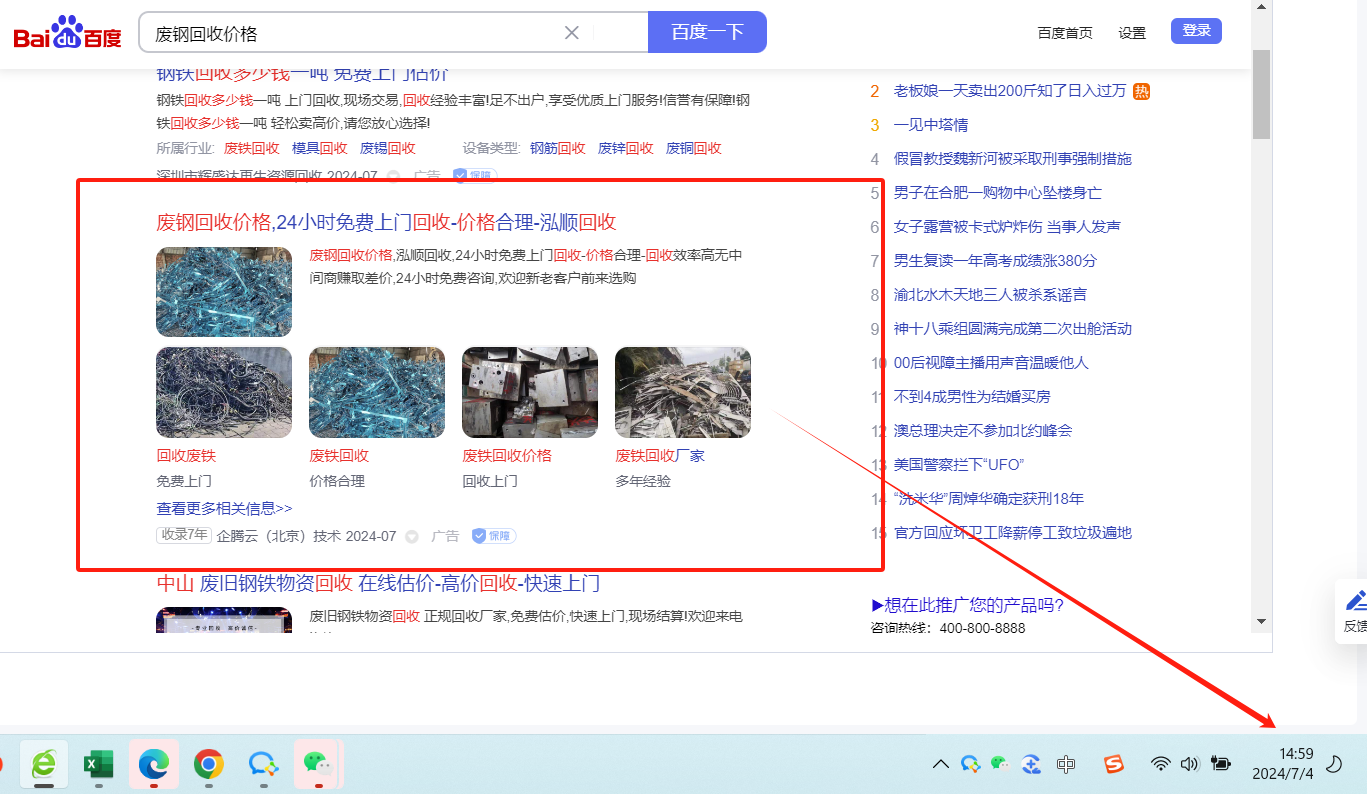Open dropdown arrow beside 企腾云 2024-07
1367x794 pixels.
pos(411,537)
